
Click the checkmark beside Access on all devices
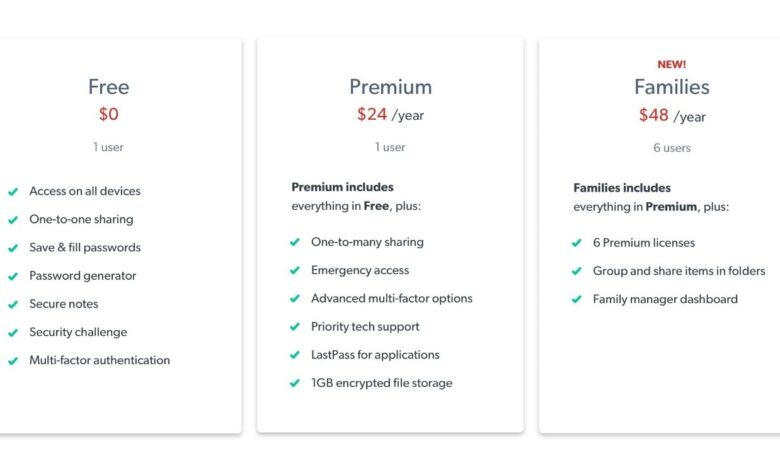click(x=13, y=191)
